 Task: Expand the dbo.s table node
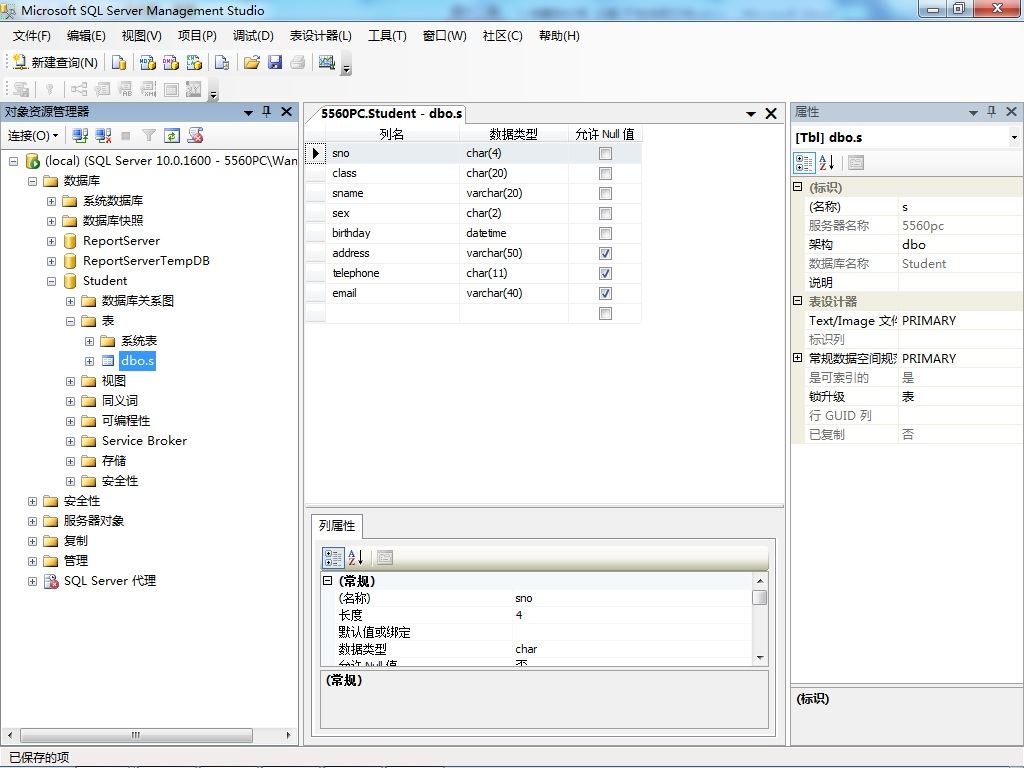tap(89, 361)
